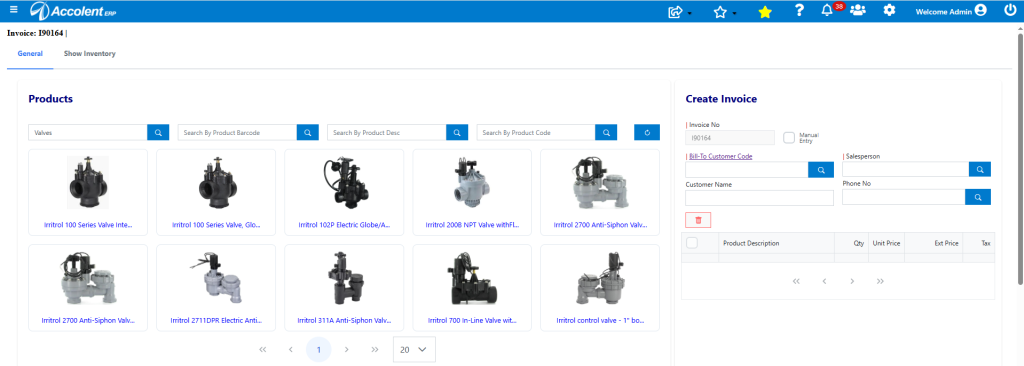1024x366 pixels.
Task: Open Irritrol 200B NPT Valve withFl... link
Action: click(472, 224)
